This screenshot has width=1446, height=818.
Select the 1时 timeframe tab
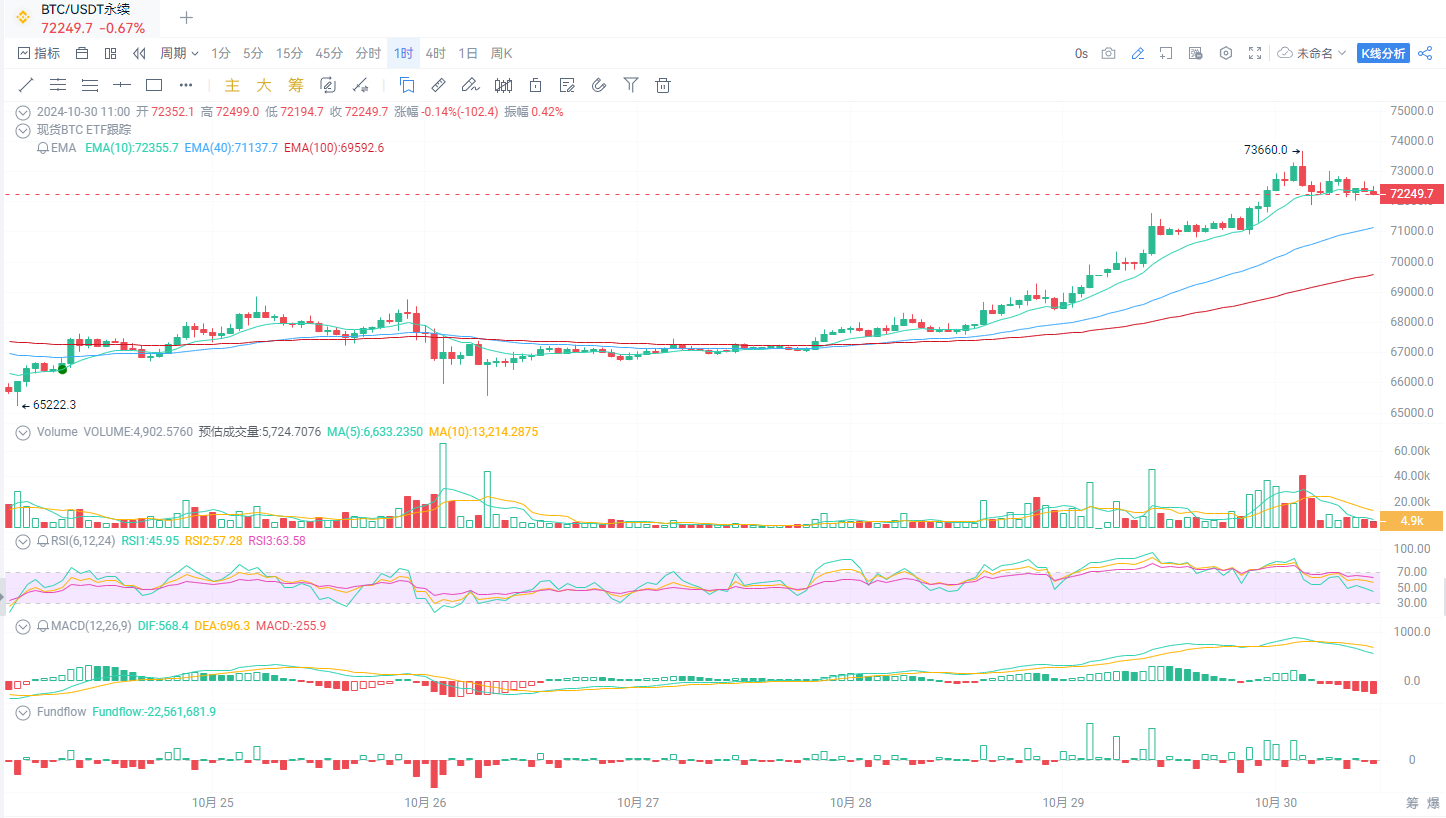click(x=403, y=53)
